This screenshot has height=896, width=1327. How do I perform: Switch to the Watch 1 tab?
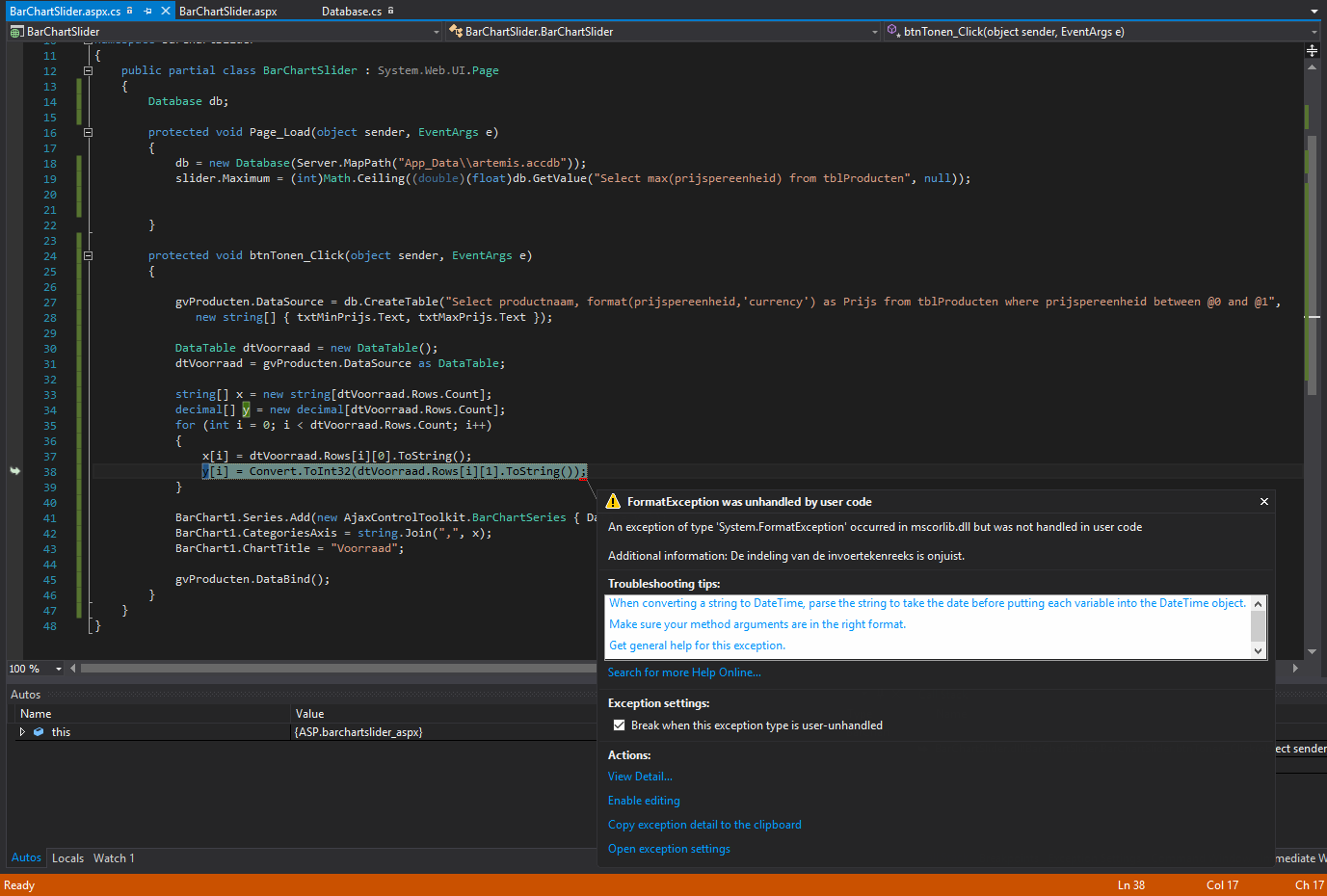pyautogui.click(x=114, y=857)
